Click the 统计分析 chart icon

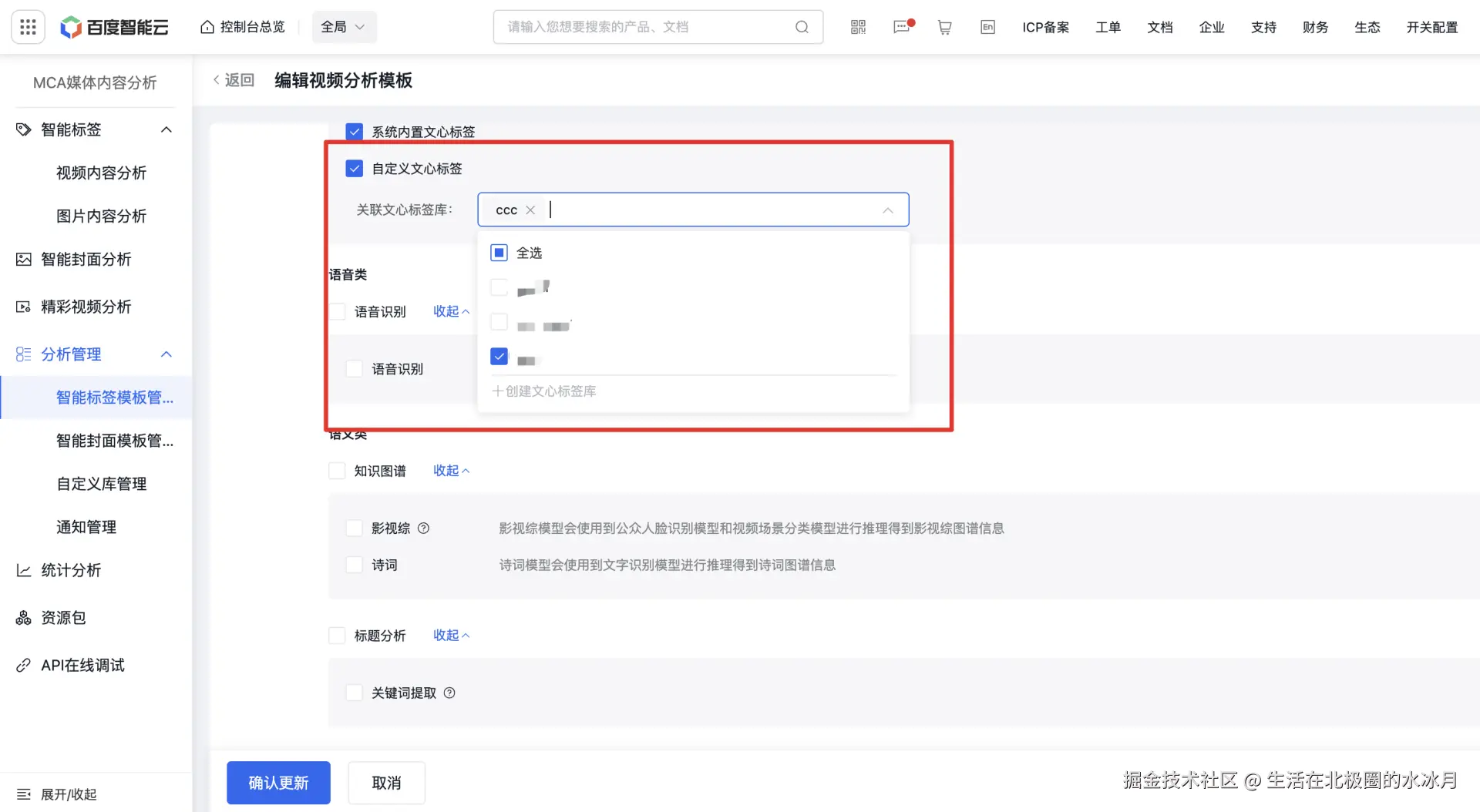click(x=24, y=570)
